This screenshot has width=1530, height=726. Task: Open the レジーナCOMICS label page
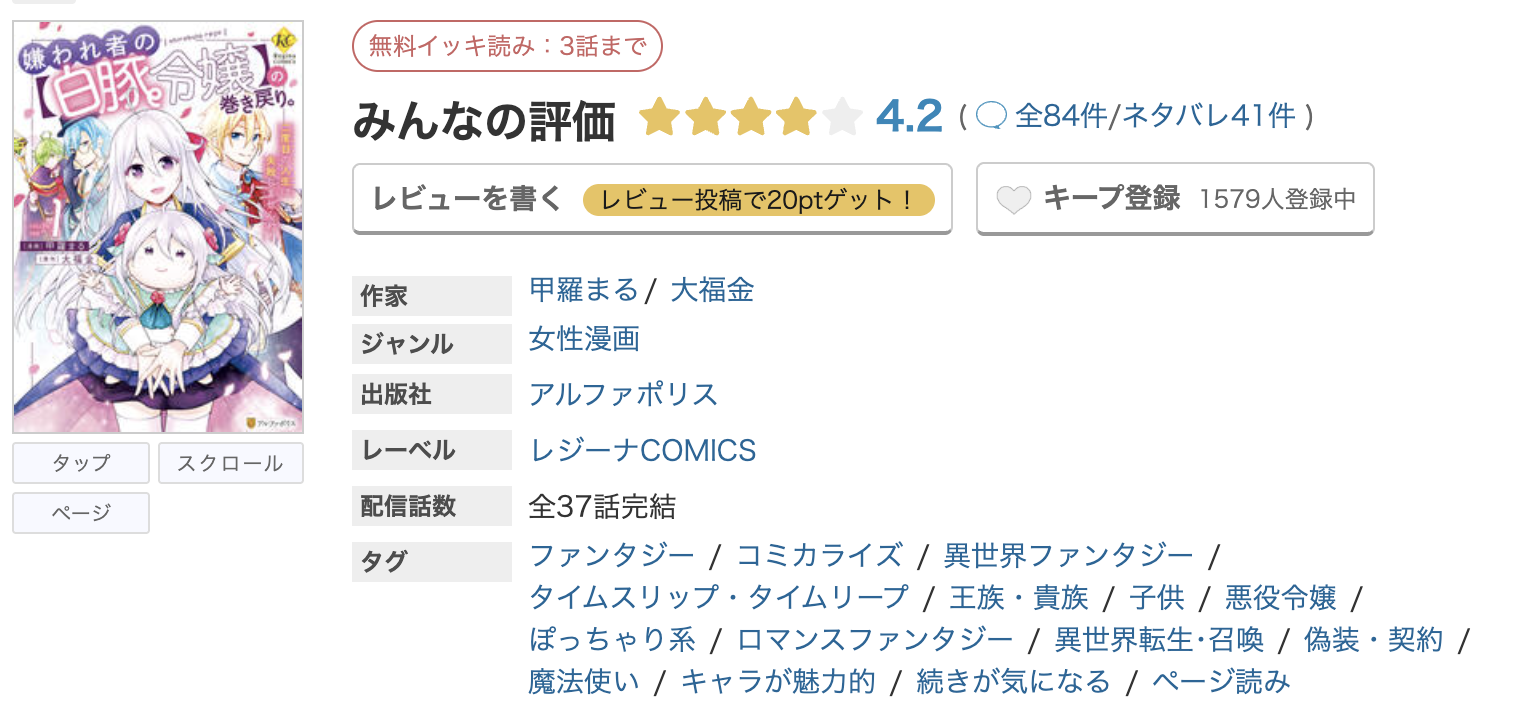[x=643, y=450]
